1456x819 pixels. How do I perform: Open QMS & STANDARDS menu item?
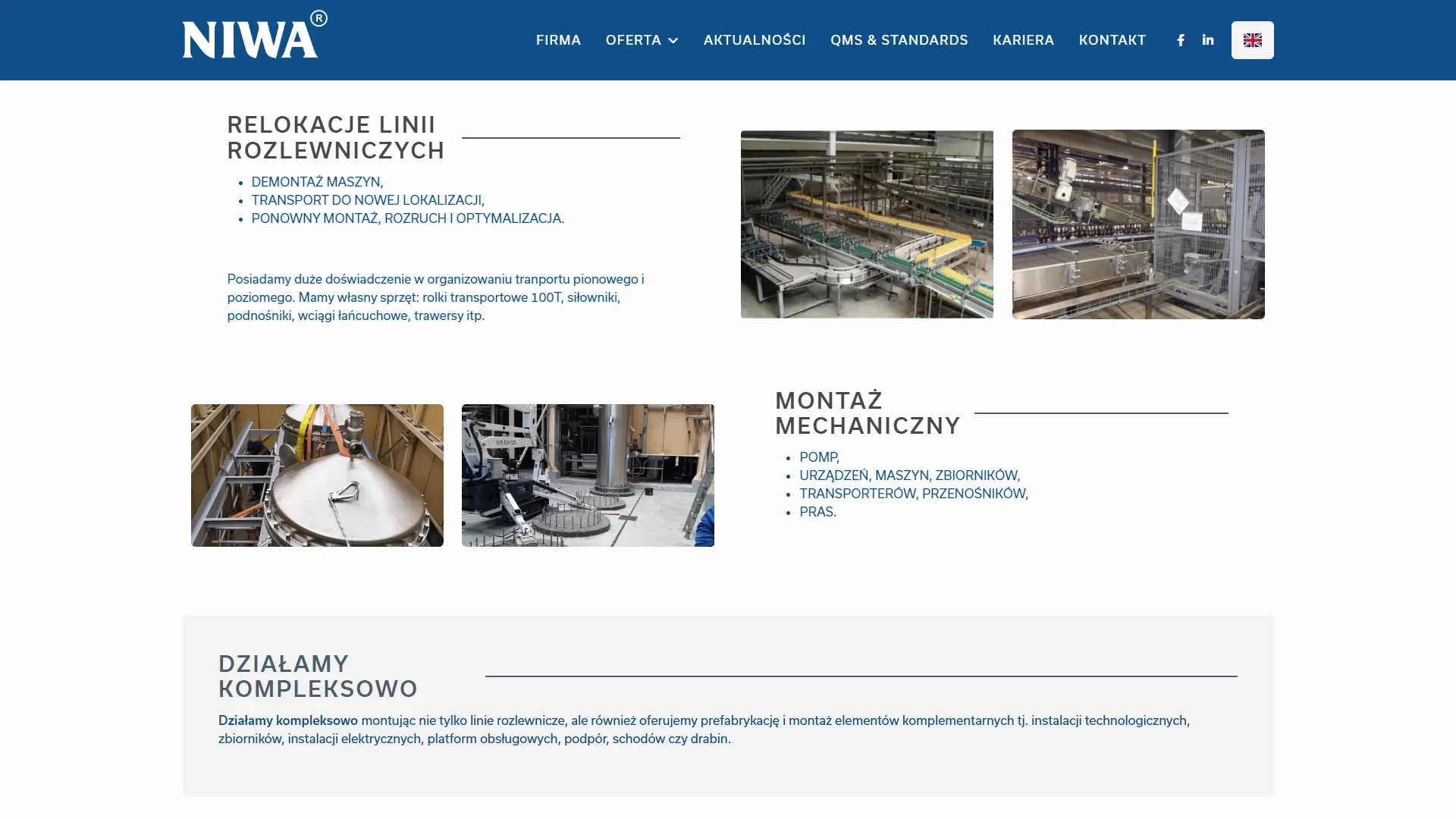[x=899, y=40]
